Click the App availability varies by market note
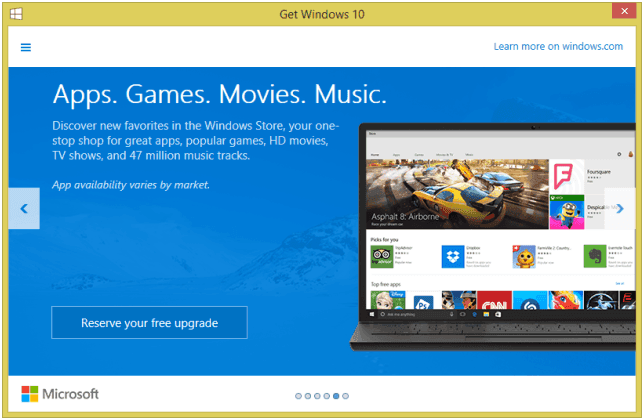This screenshot has height=420, width=644. tap(131, 185)
